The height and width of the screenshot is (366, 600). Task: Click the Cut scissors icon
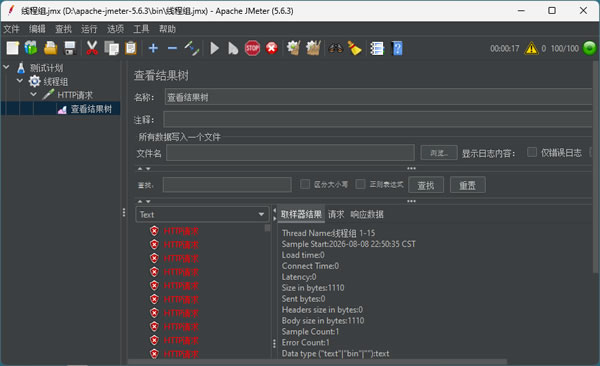pos(92,48)
